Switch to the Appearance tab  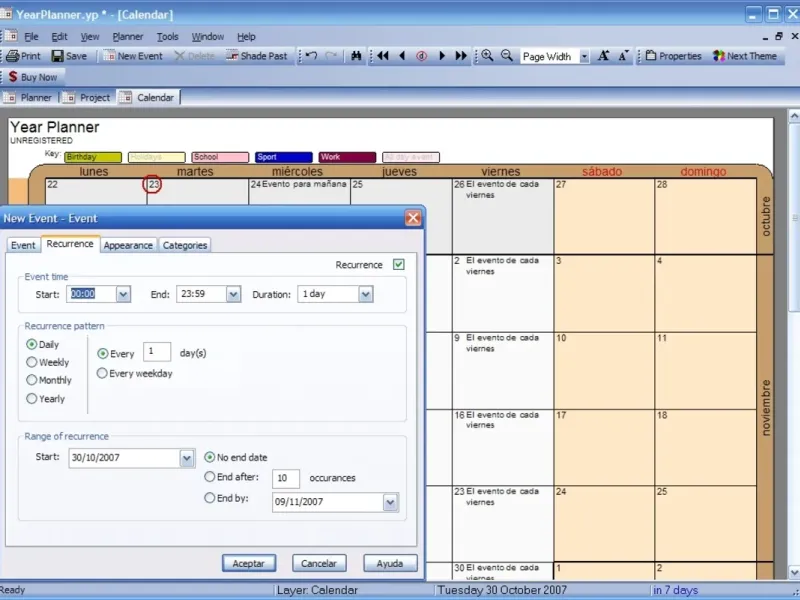[128, 245]
